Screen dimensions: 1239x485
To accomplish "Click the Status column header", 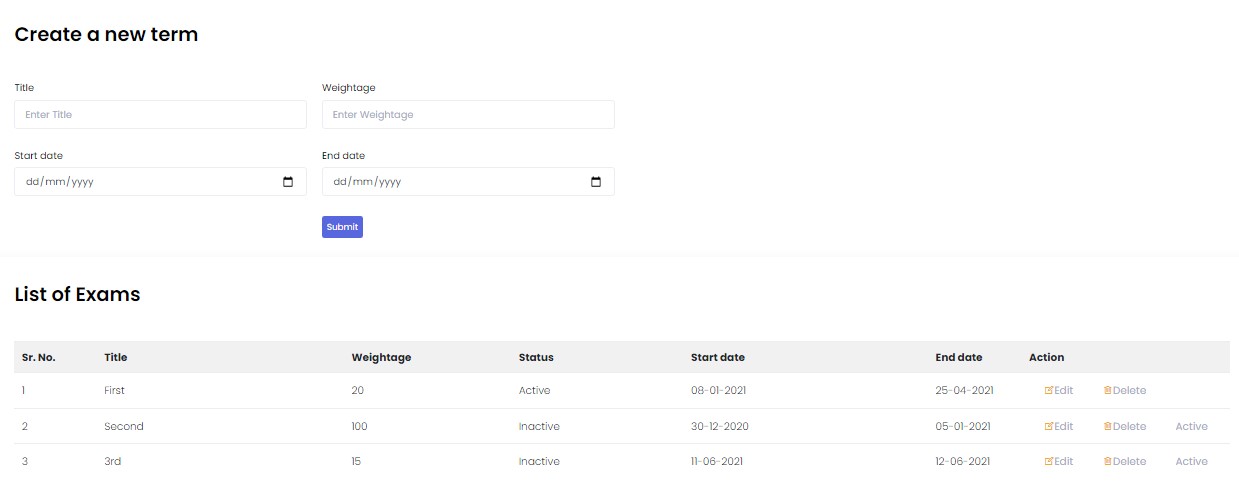I will 536,358.
